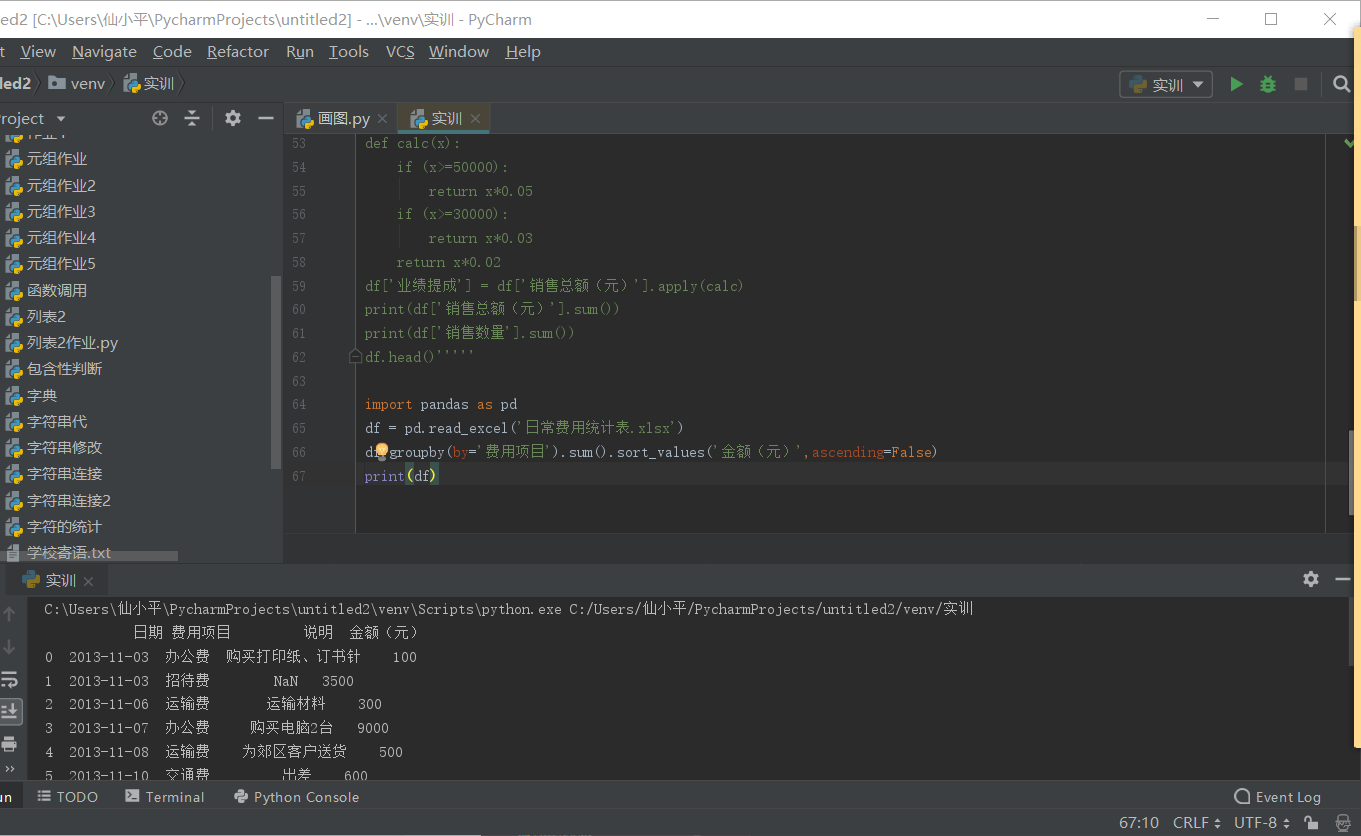Click the inspector hat icon in status bar
The height and width of the screenshot is (836, 1361).
click(1342, 823)
